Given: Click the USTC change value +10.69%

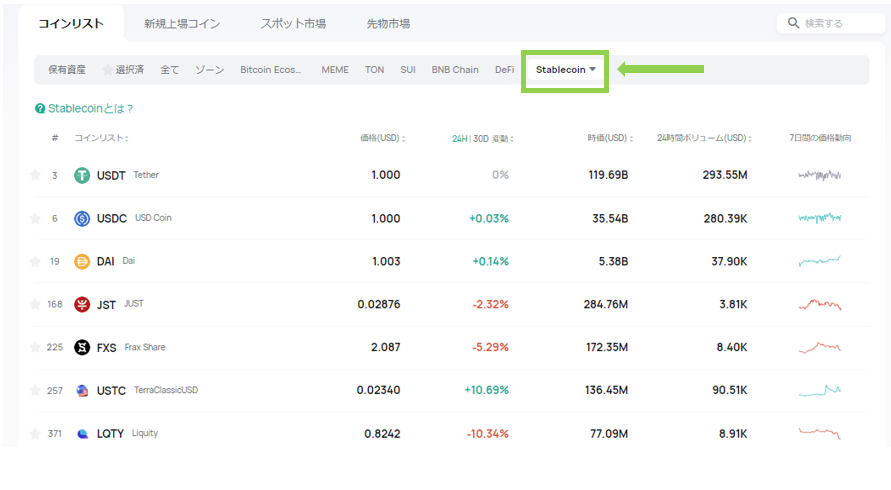Looking at the screenshot, I should (486, 391).
